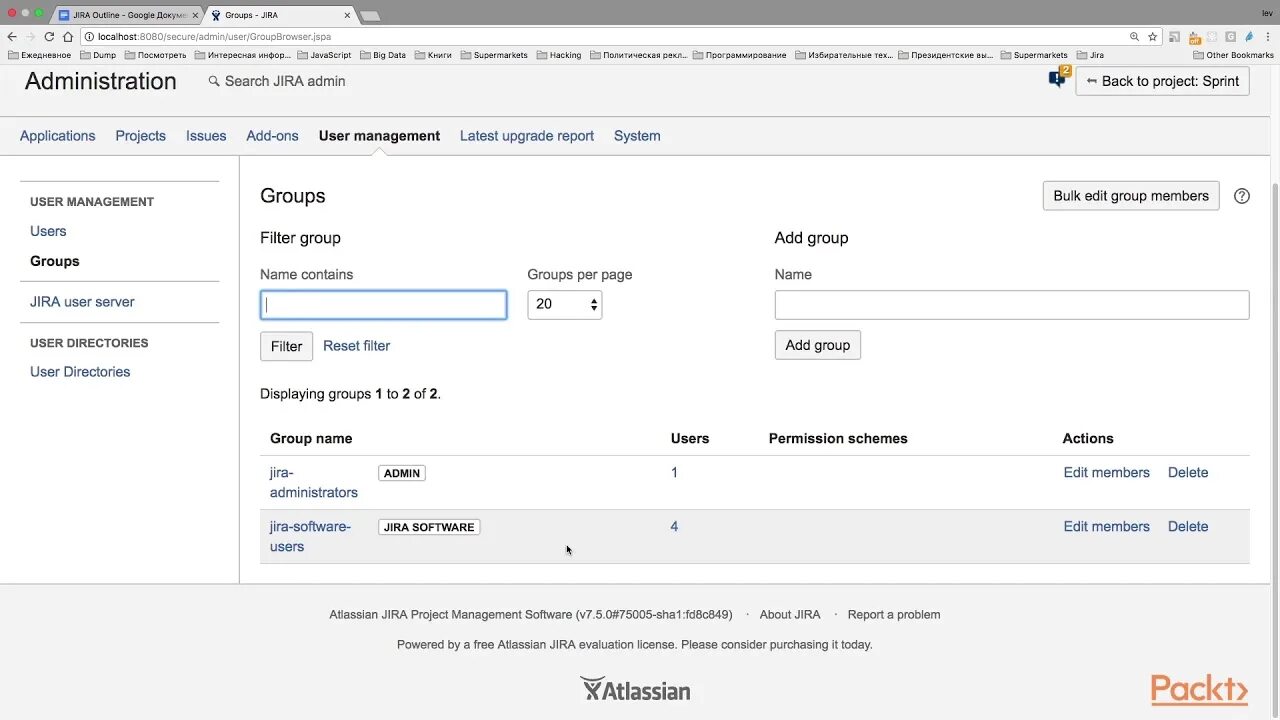The image size is (1280, 720).
Task: Open About JIRA footer link
Action: (790, 615)
